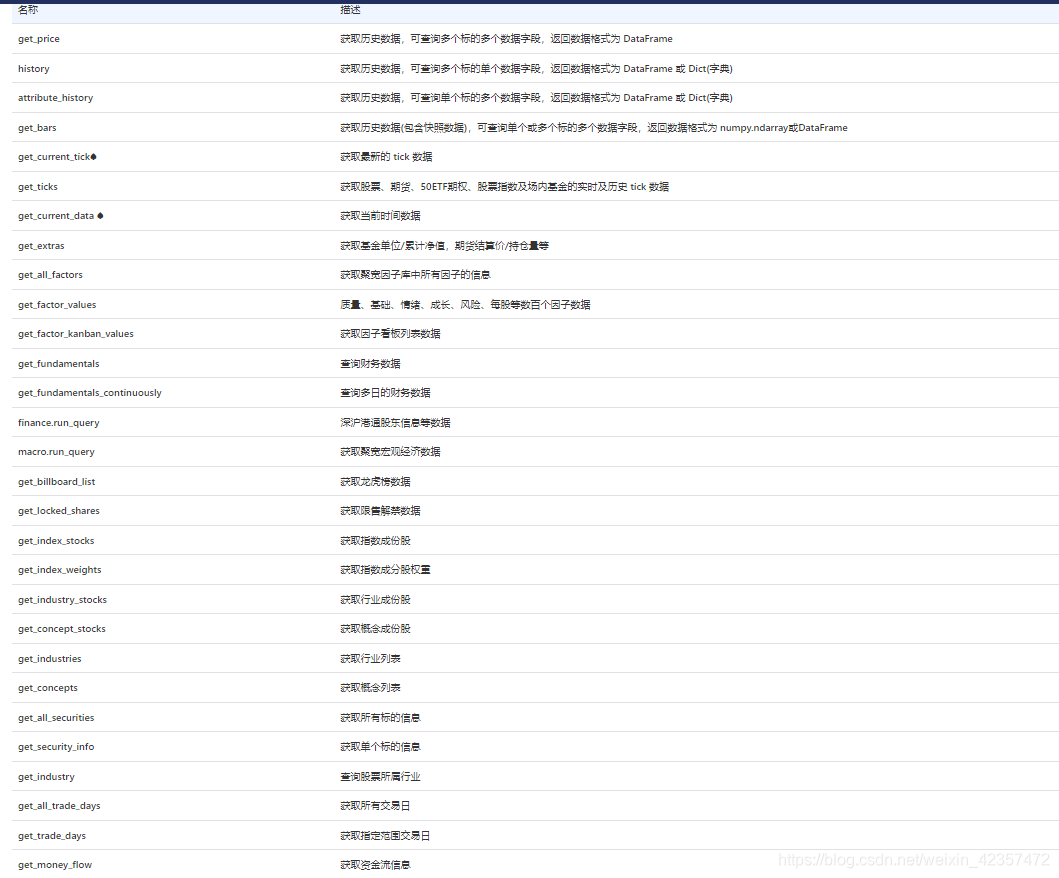The image size is (1059, 878).
Task: Click description 获取概念成份股
Action: (x=376, y=629)
